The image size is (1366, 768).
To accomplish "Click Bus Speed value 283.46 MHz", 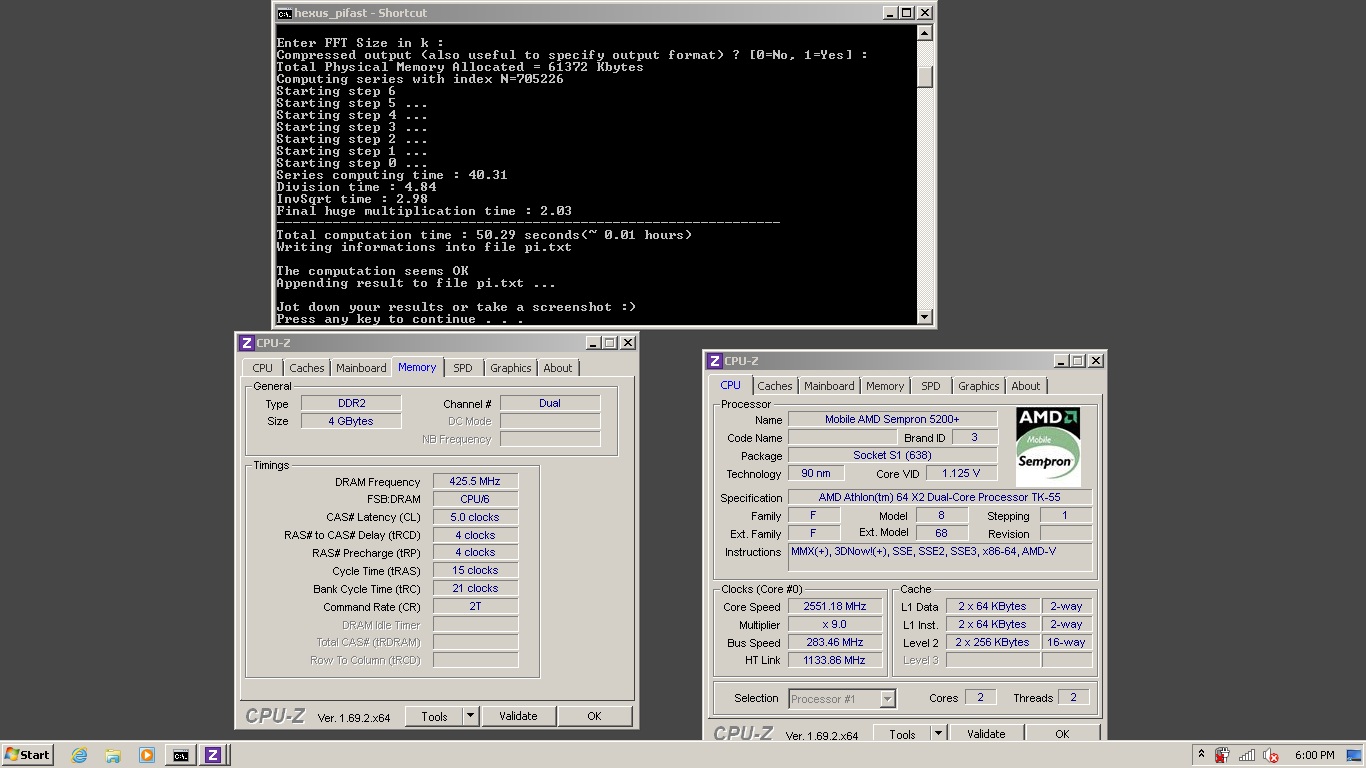I will [x=835, y=642].
